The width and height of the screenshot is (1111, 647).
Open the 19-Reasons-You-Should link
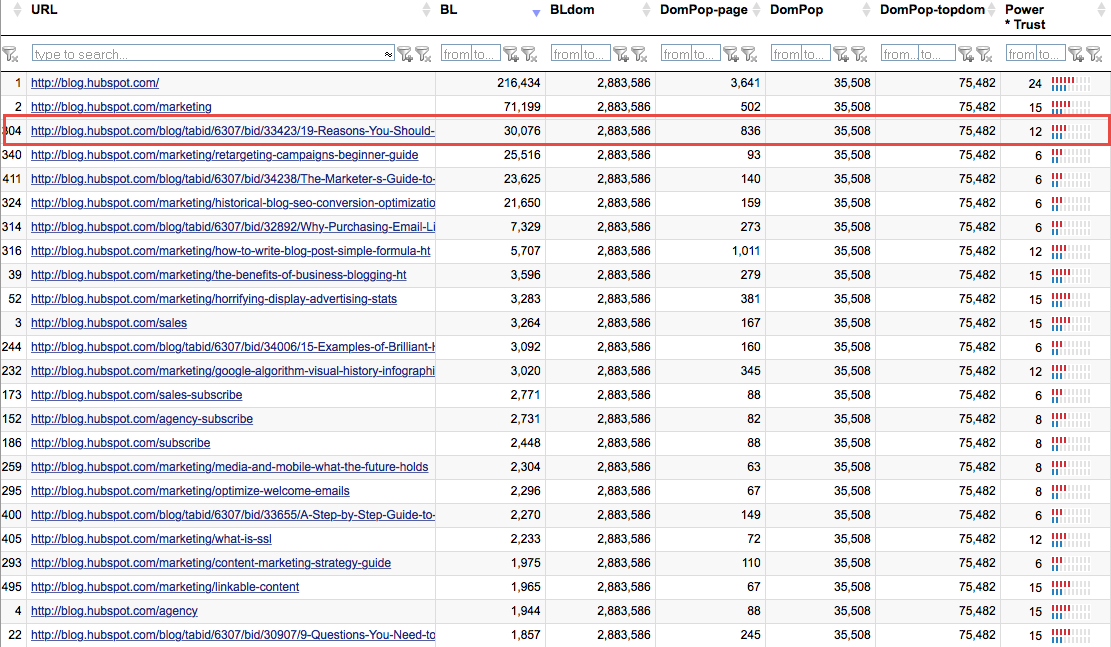pos(232,131)
